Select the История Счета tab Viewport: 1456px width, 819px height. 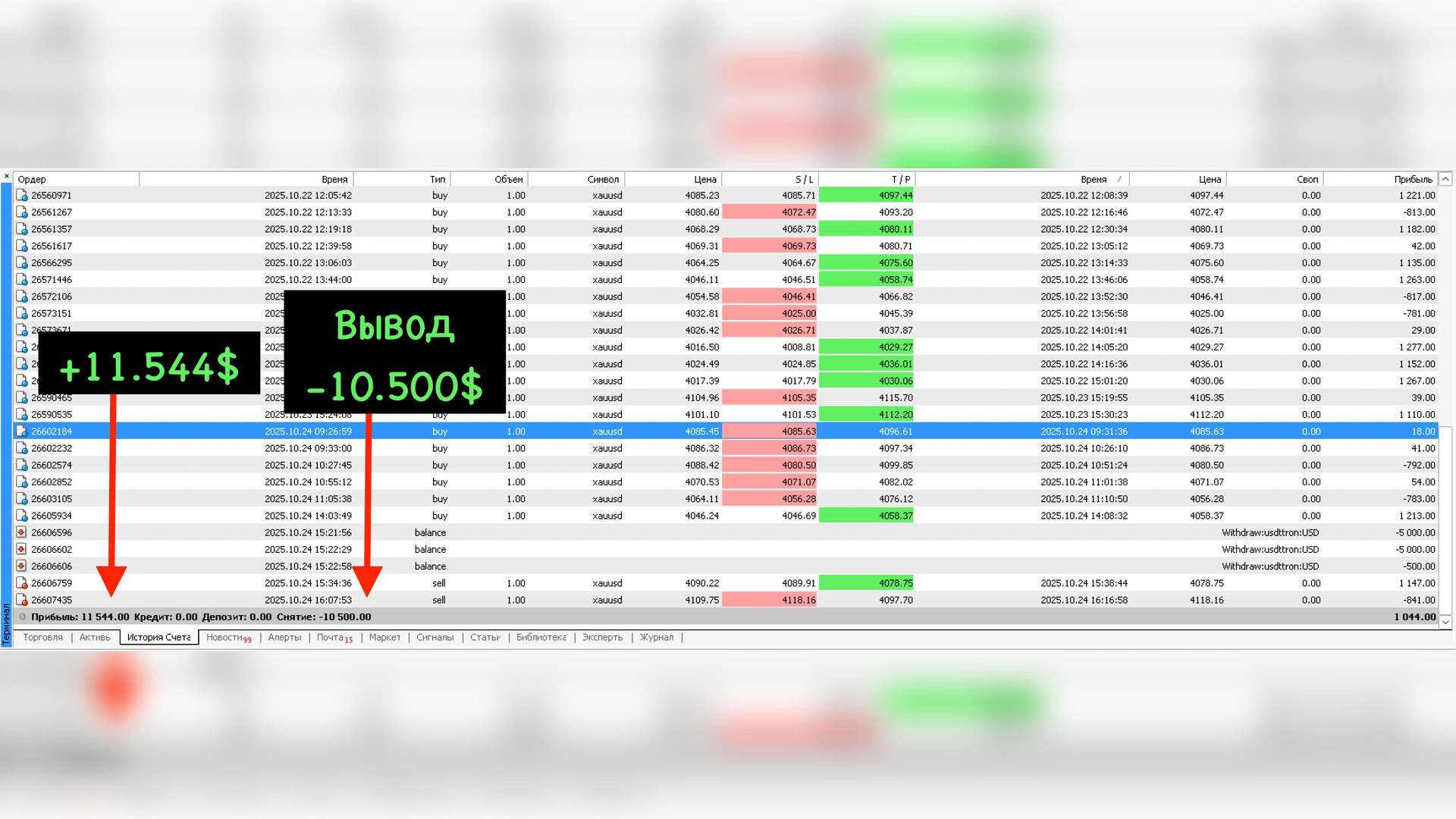pyautogui.click(x=158, y=638)
